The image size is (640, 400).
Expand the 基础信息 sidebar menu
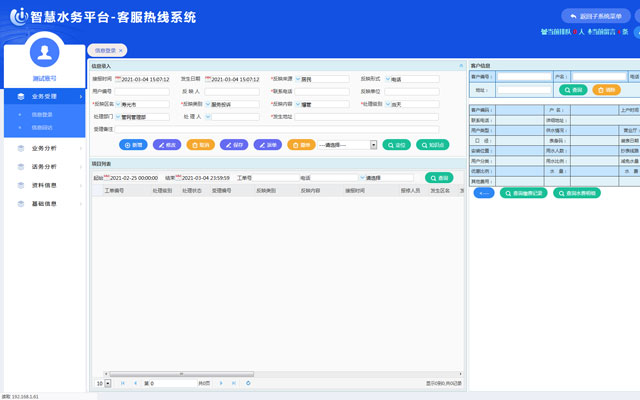43,204
